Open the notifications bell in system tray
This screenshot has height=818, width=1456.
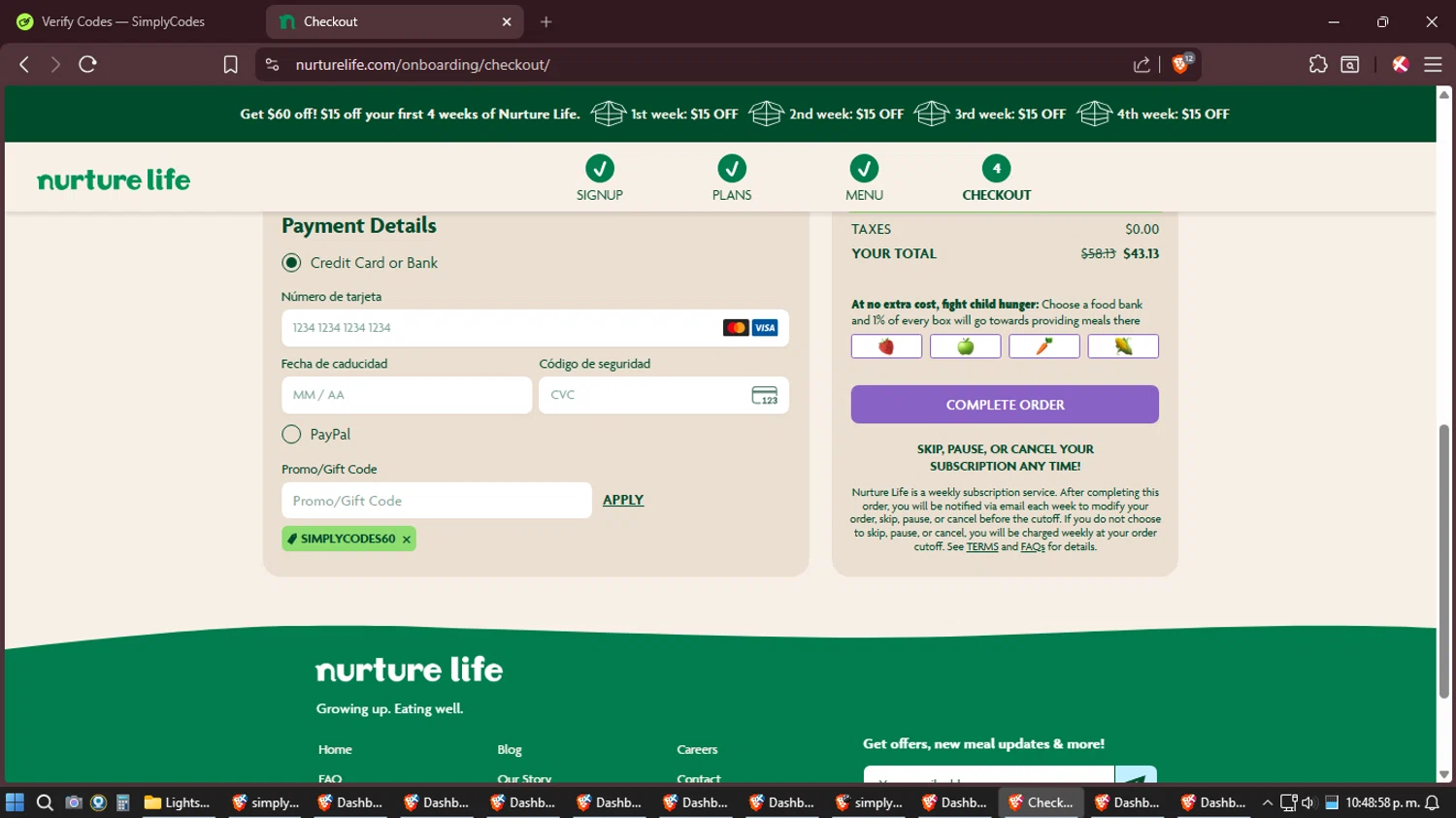(x=1432, y=802)
